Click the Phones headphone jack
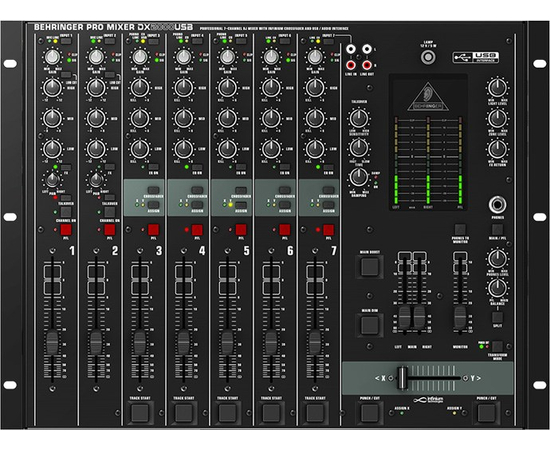 (x=497, y=205)
